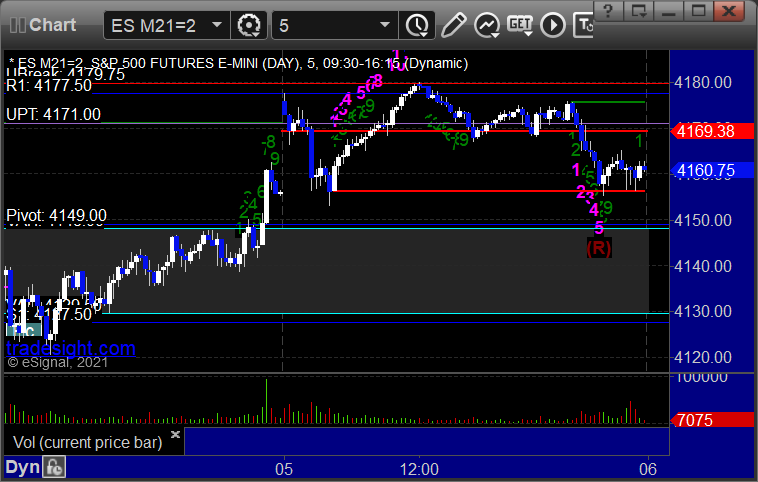
Task: Click the 4180.00 price axis label
Action: pyautogui.click(x=703, y=83)
